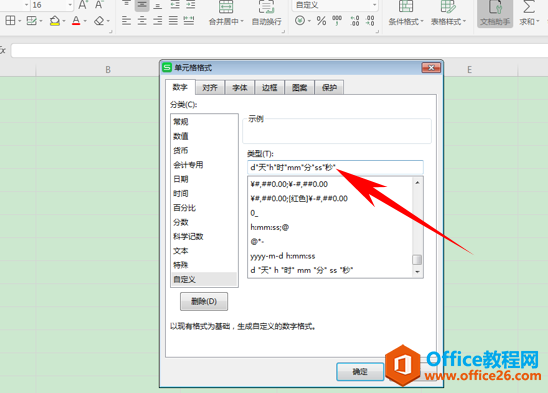The width and height of the screenshot is (548, 393).
Task: Click the font color A icon
Action: (76, 21)
